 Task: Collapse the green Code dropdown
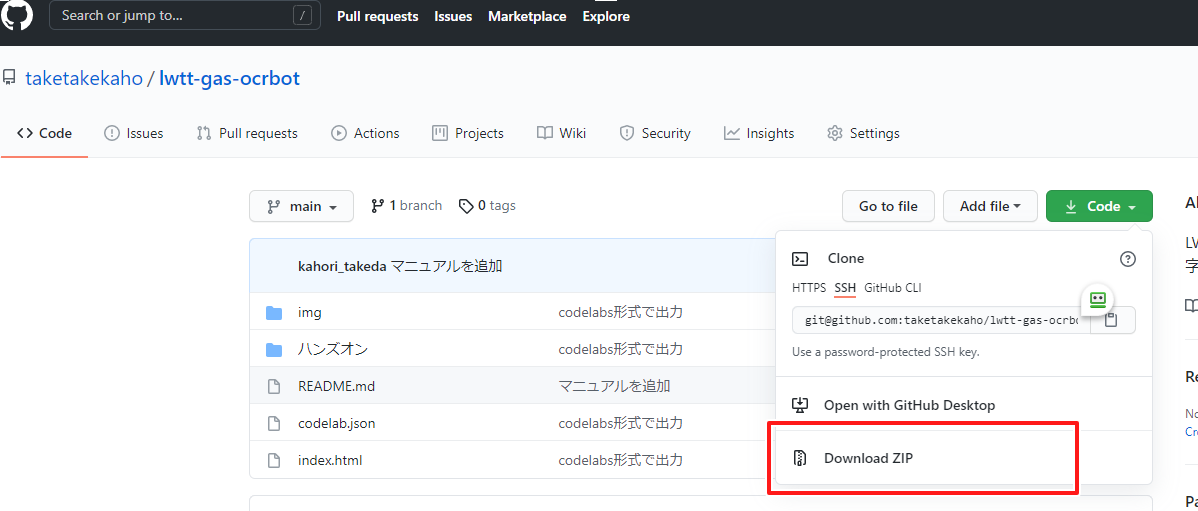1099,206
